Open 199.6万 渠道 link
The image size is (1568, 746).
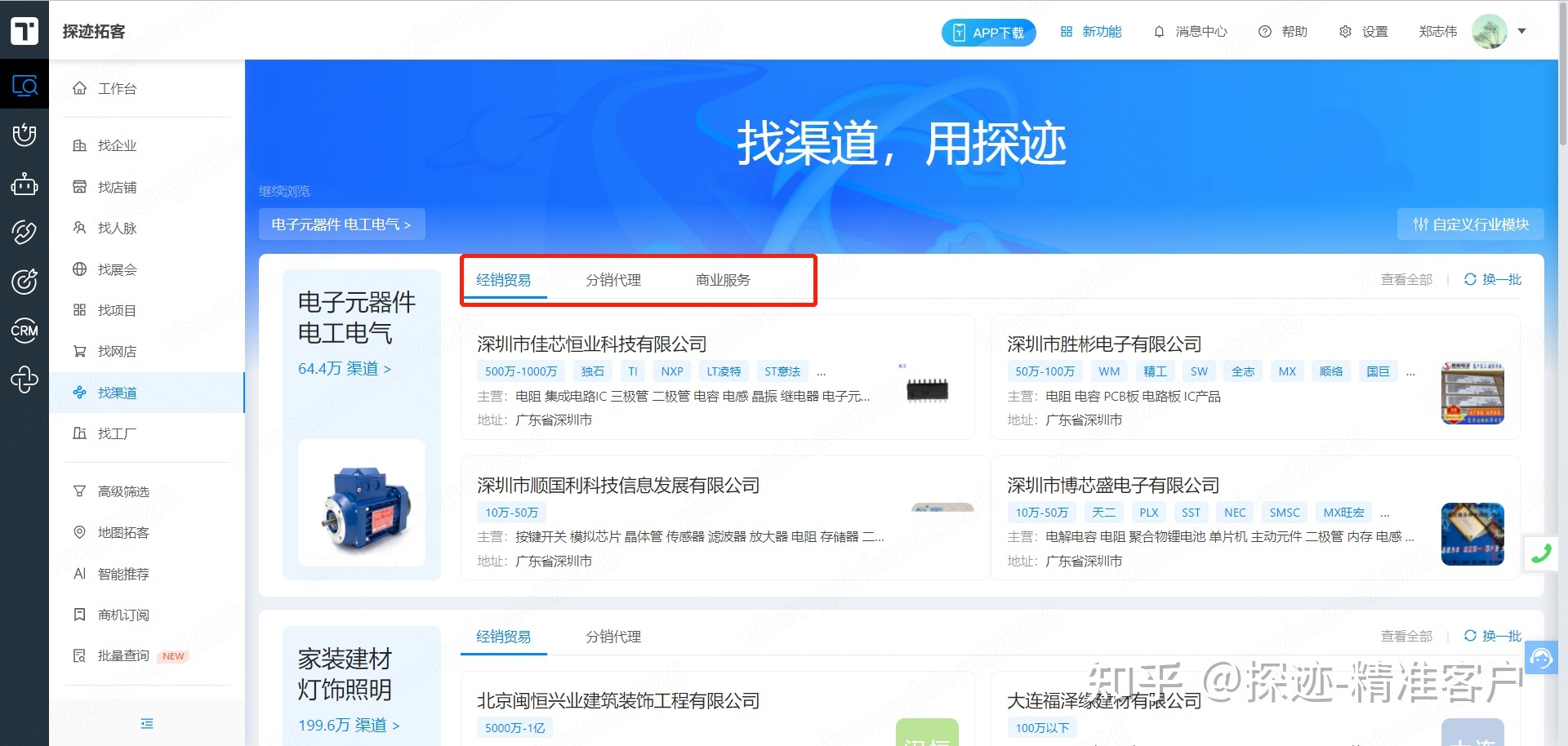[x=349, y=726]
